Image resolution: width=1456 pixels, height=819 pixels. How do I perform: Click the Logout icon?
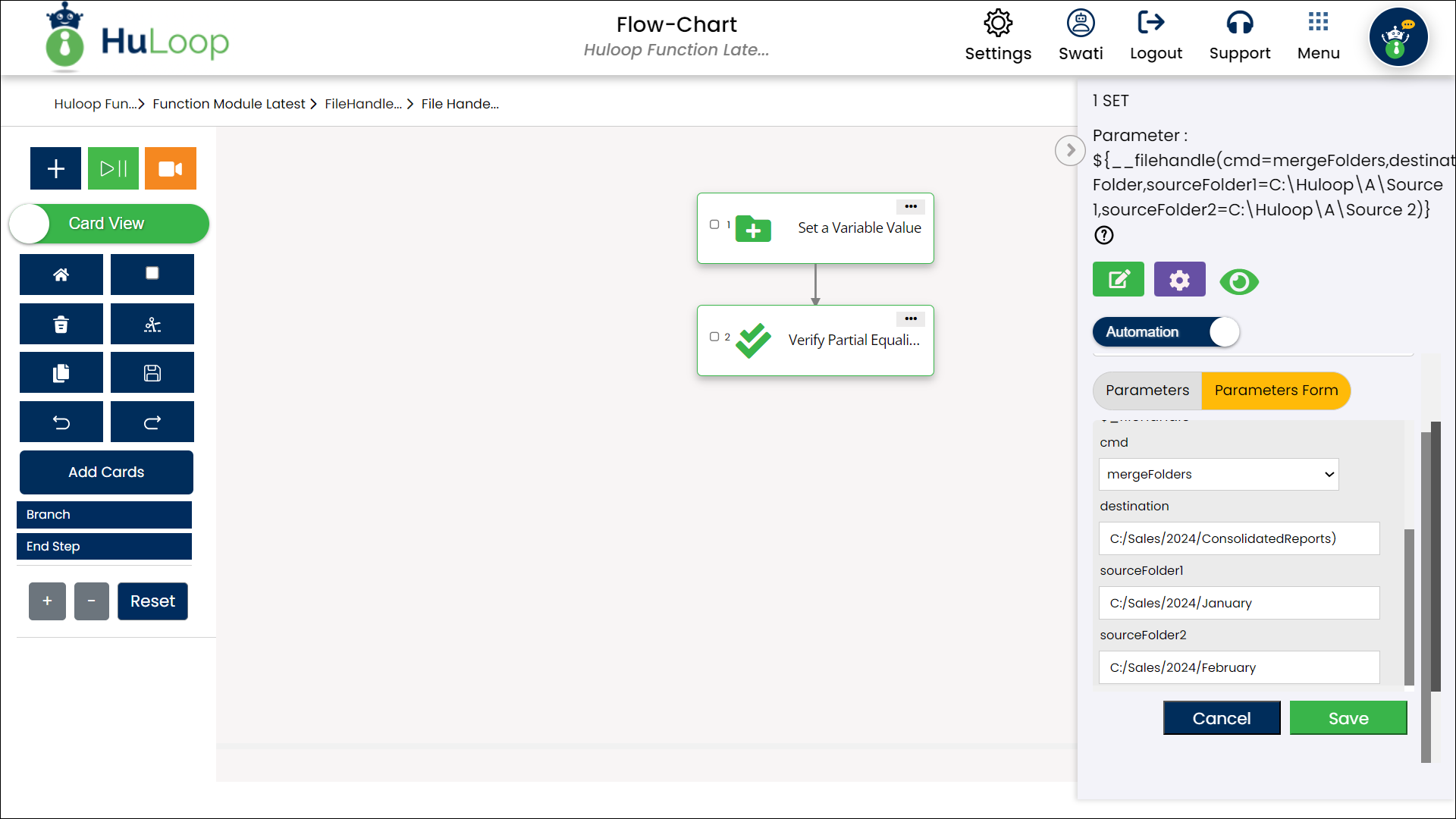1151,23
